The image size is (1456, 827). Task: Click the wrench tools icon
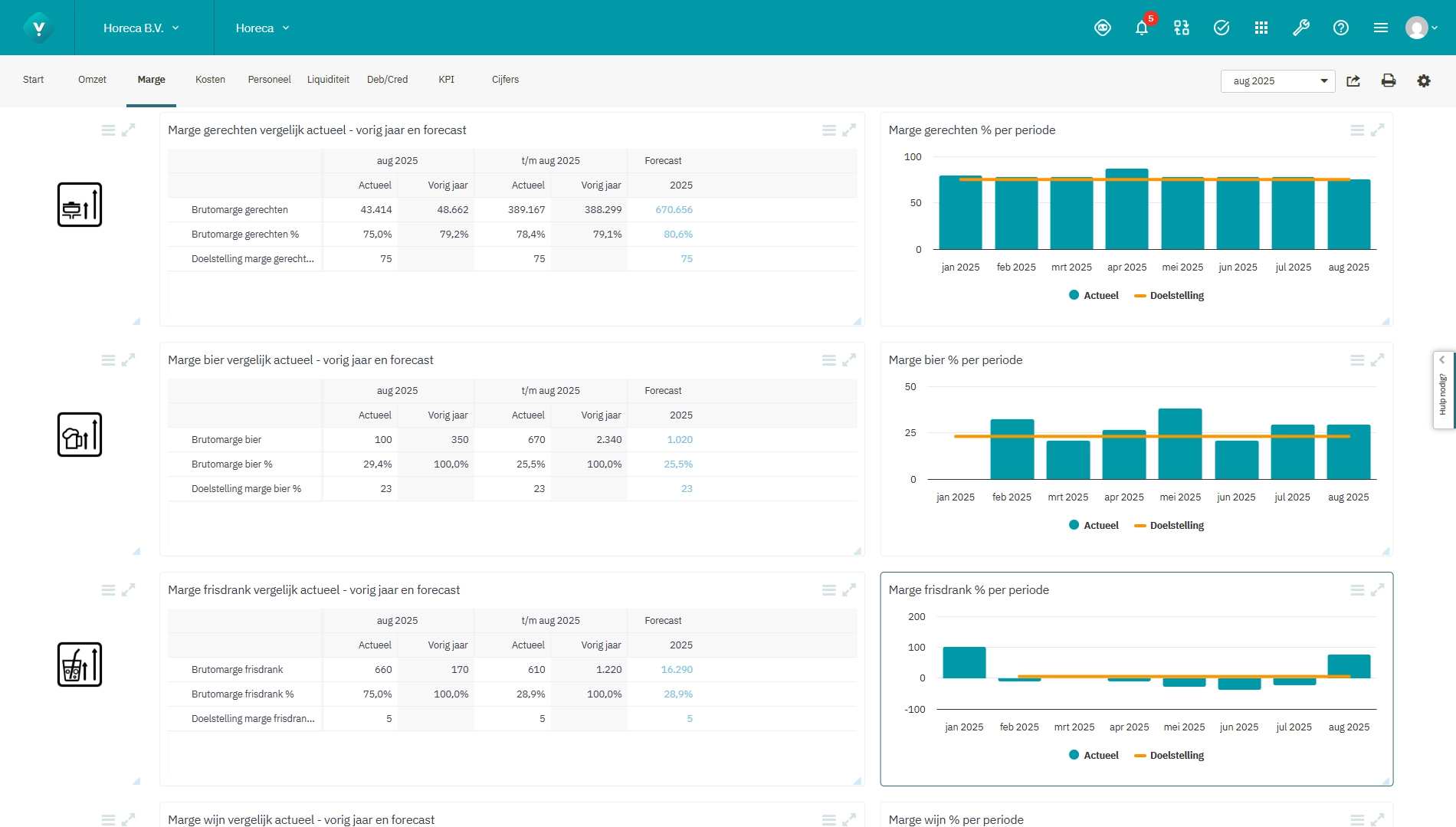pos(1300,28)
